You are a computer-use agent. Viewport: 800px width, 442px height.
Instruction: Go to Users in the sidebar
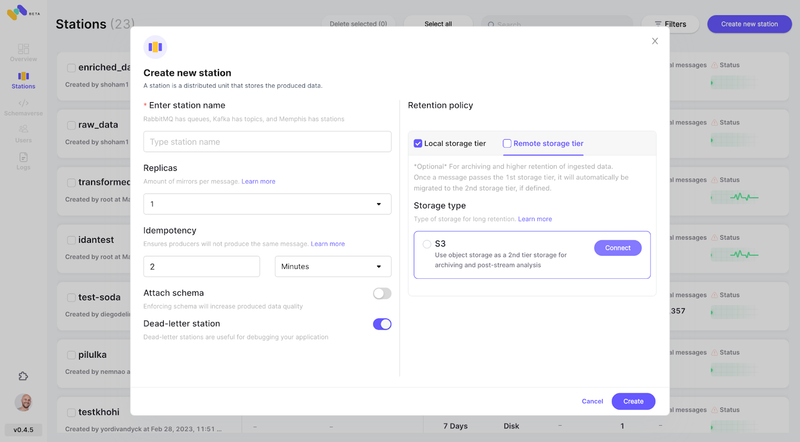pyautogui.click(x=23, y=133)
